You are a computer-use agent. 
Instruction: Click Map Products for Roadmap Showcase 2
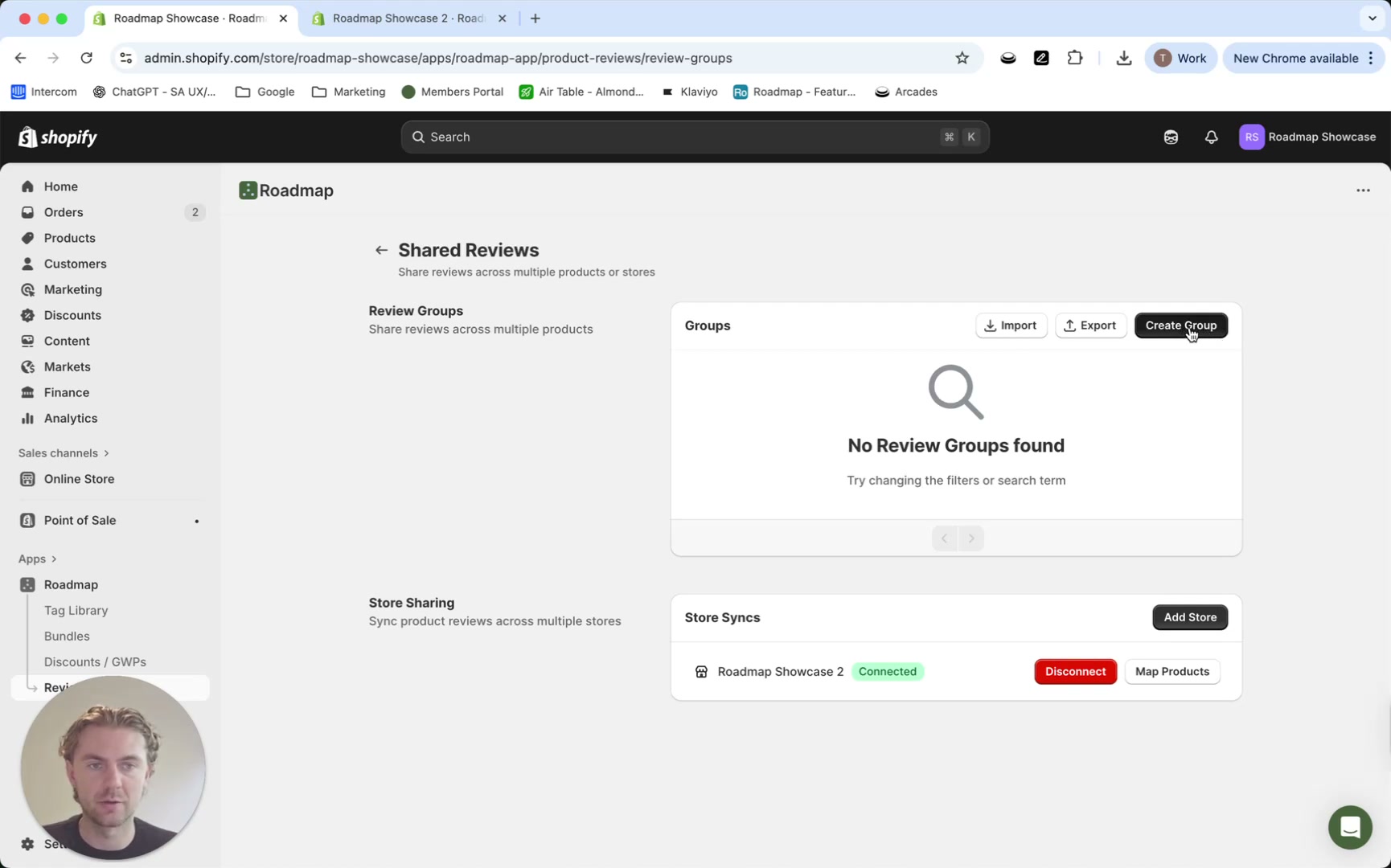1171,671
